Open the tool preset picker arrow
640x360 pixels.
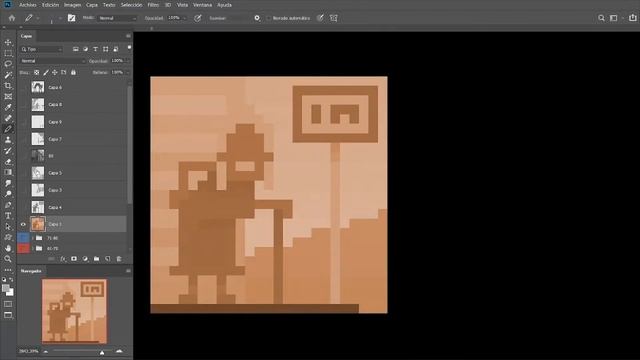click(38, 18)
